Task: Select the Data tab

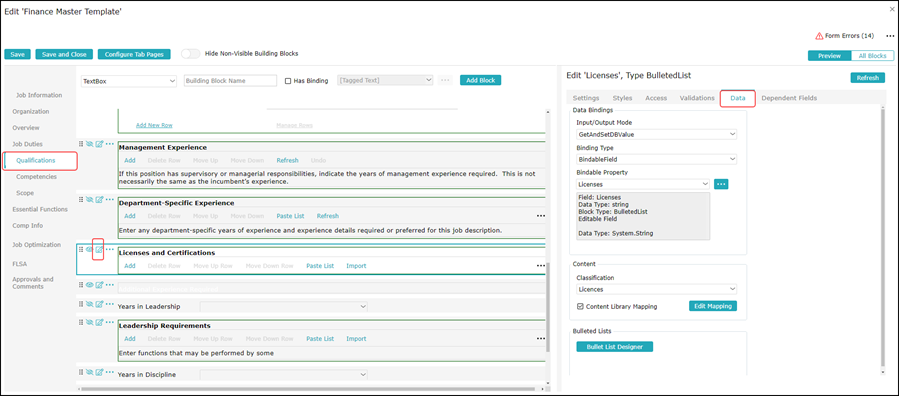Action: pyautogui.click(x=738, y=99)
